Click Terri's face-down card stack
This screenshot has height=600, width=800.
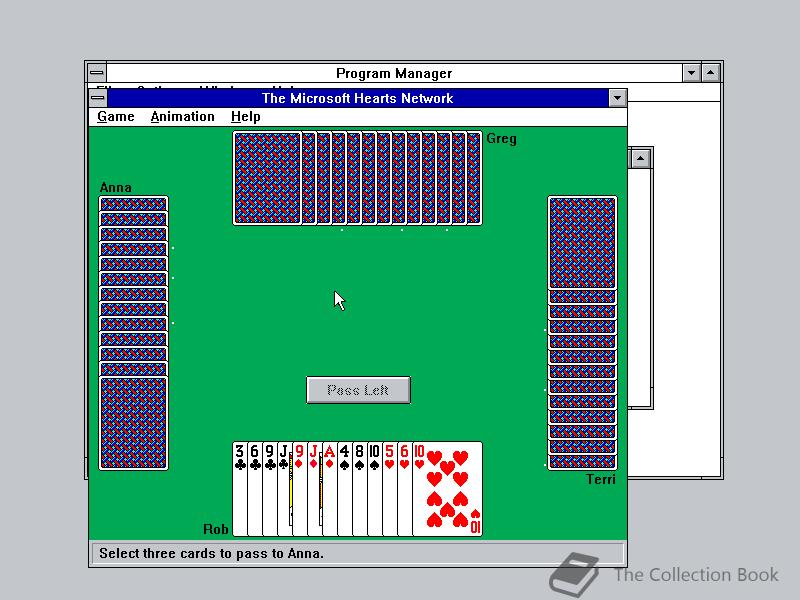pos(582,333)
